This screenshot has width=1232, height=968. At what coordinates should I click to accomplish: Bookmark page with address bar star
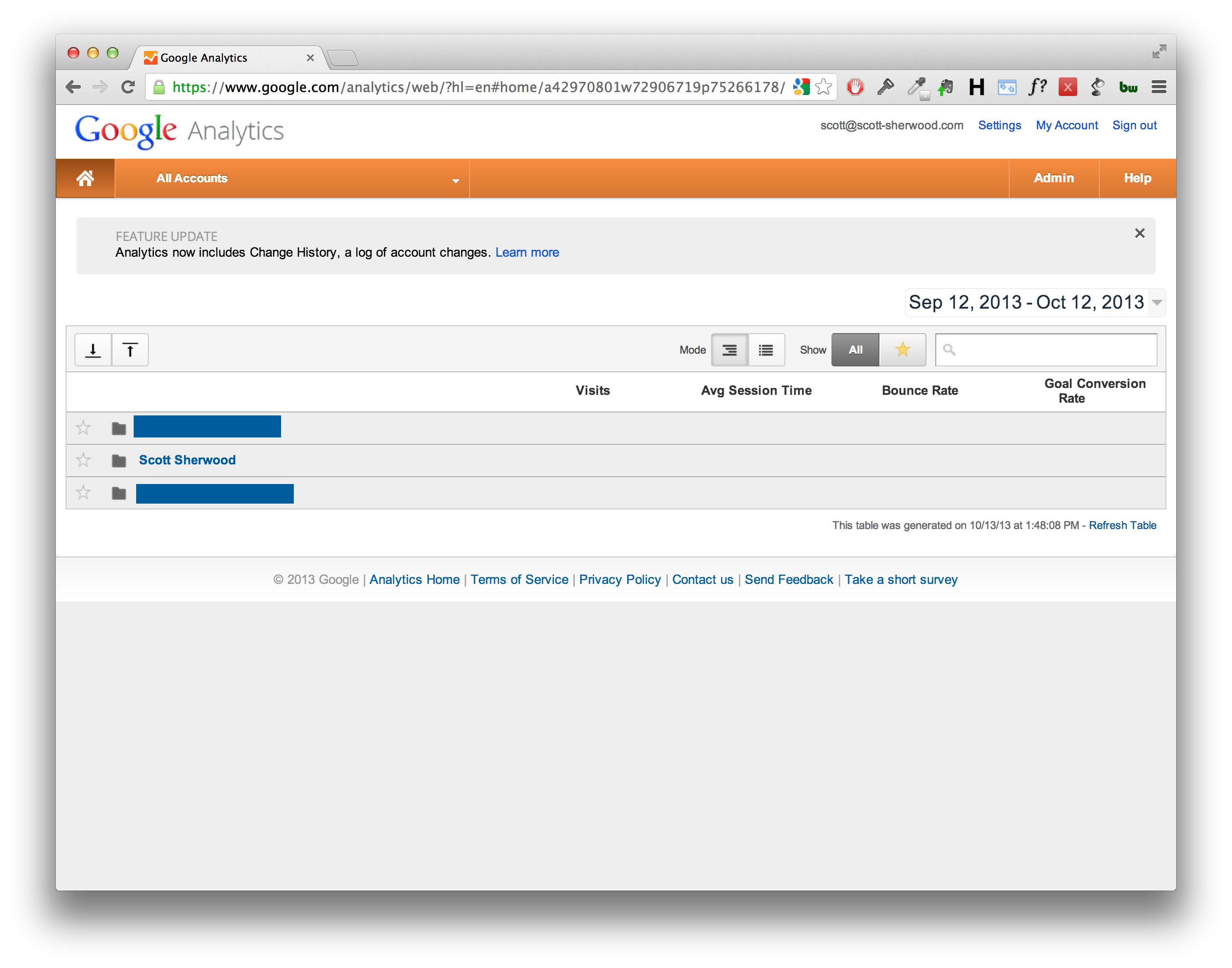[823, 87]
